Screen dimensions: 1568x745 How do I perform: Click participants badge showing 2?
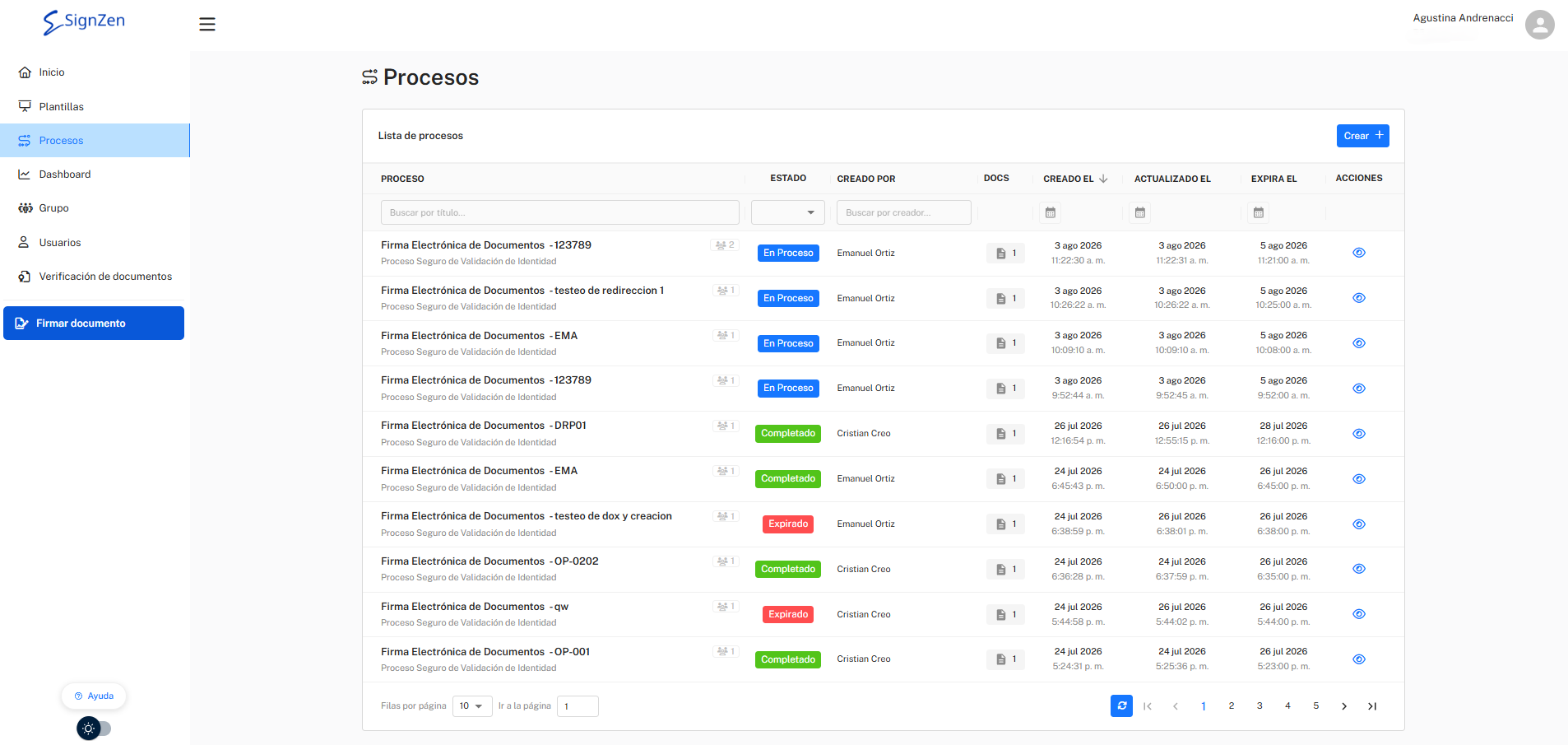tap(725, 245)
